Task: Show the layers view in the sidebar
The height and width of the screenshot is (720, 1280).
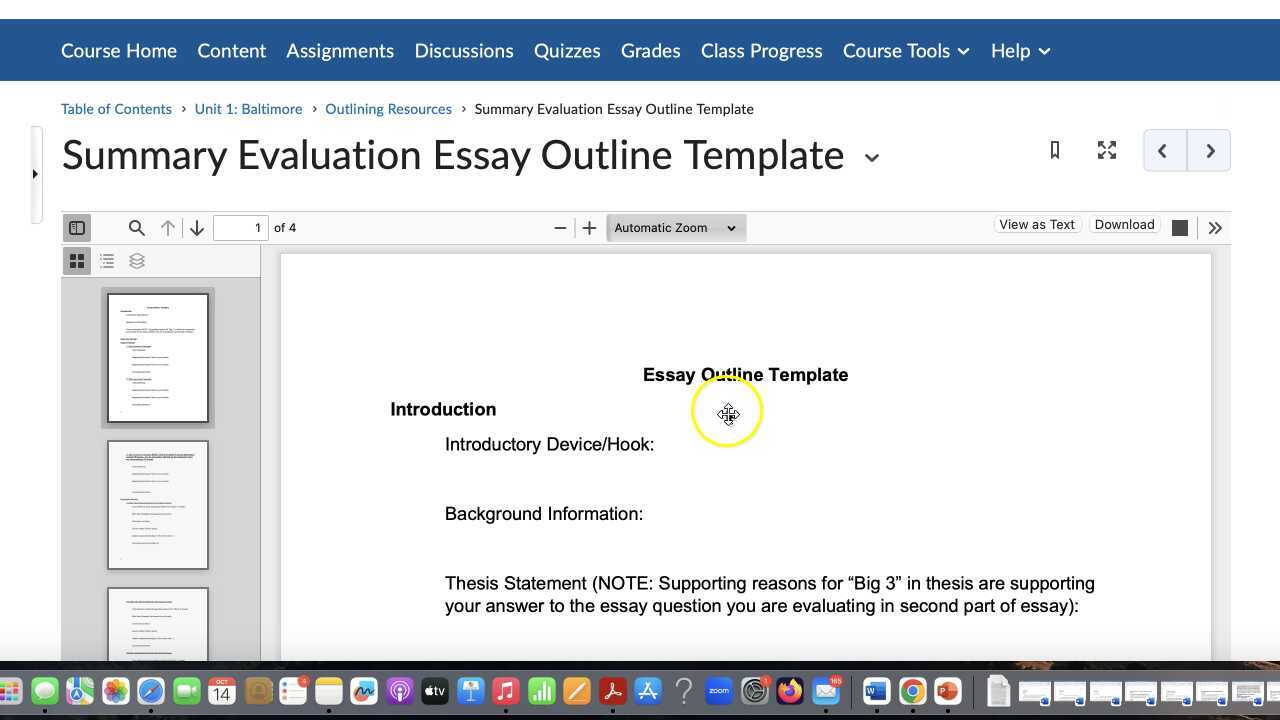Action: (x=137, y=261)
